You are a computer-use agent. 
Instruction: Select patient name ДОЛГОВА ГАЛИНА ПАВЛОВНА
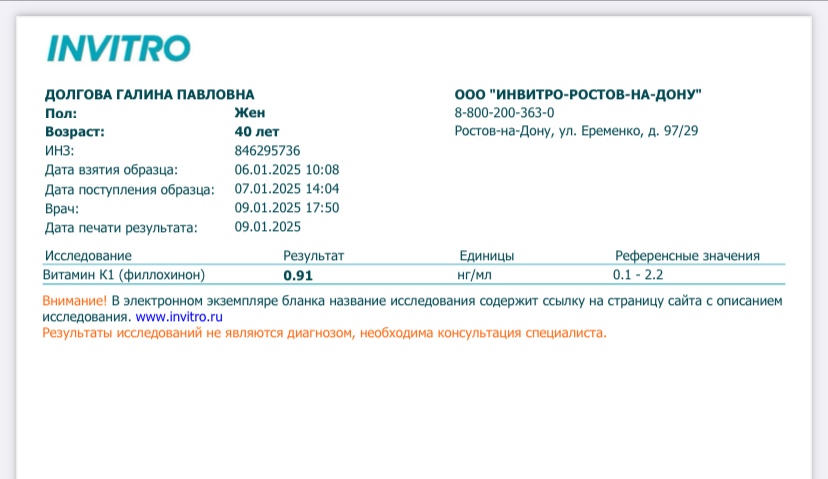tap(149, 95)
